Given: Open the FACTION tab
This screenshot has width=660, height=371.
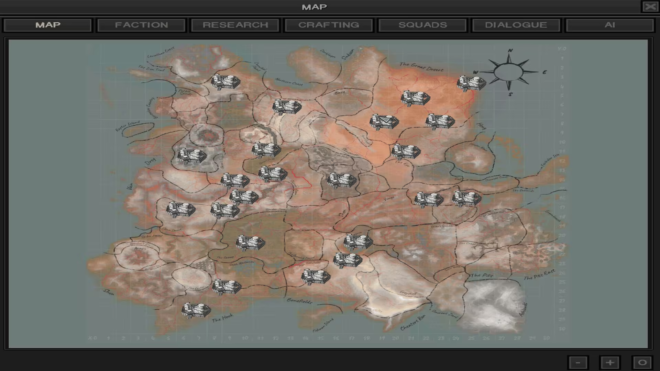Looking at the screenshot, I should [x=141, y=25].
